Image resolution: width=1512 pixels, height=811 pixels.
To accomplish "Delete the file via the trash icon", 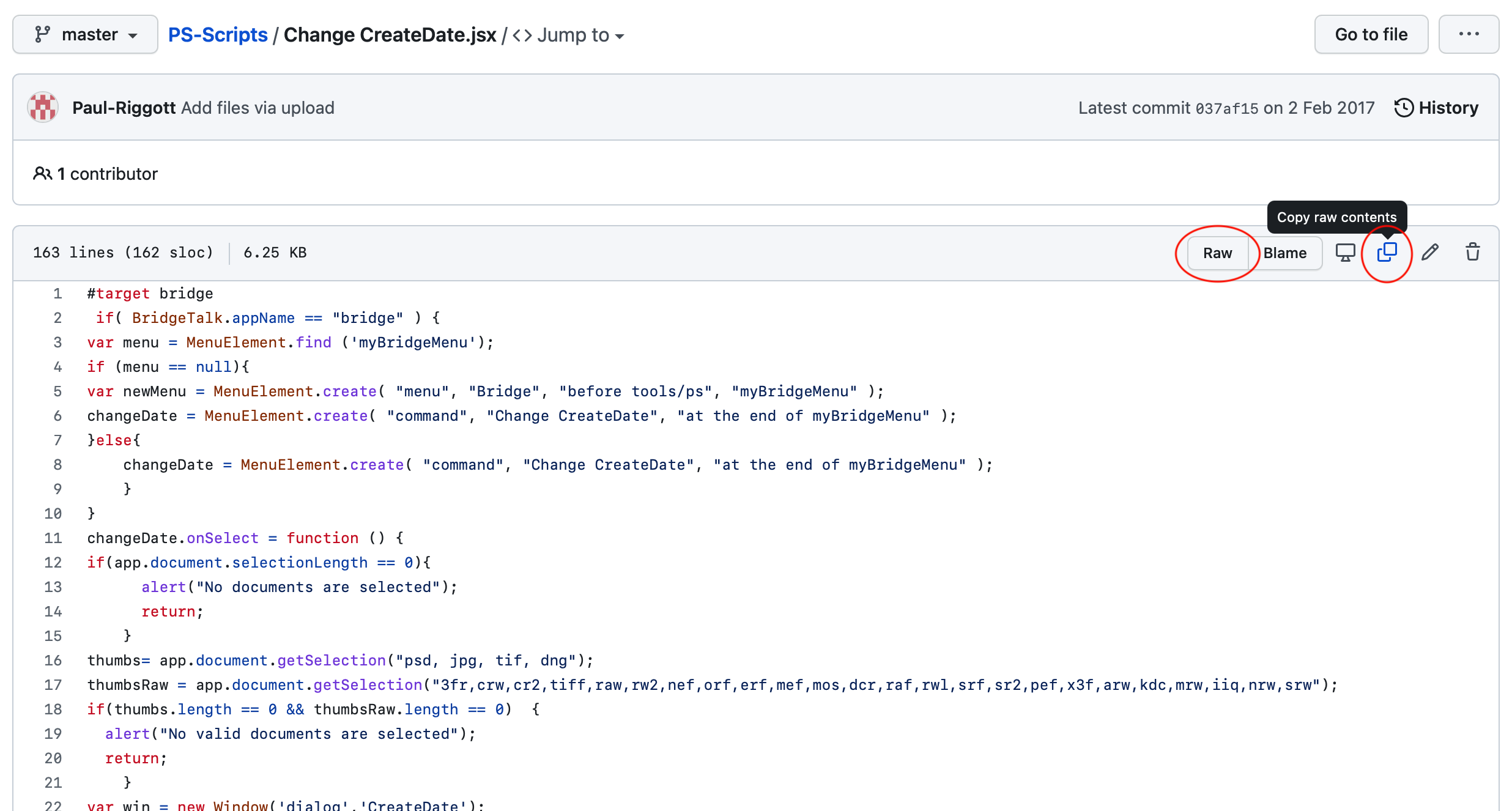I will (1472, 252).
